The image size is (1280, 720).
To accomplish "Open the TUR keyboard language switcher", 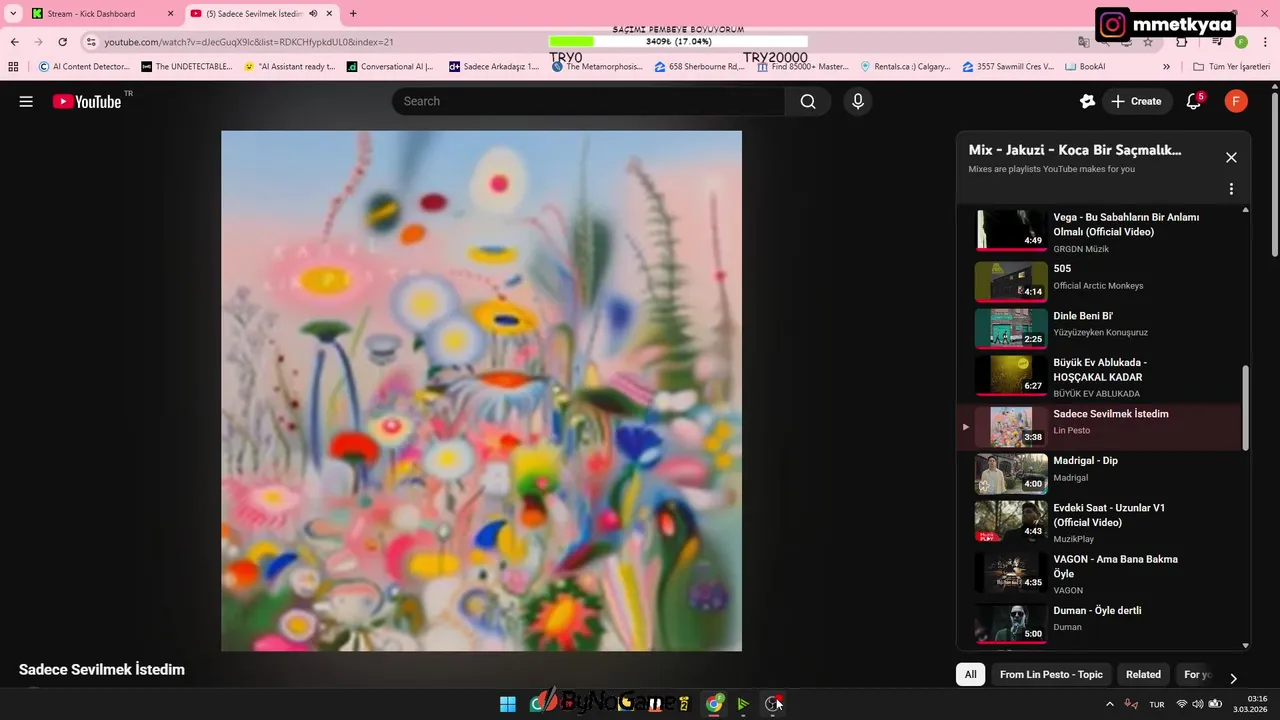I will coord(1157,704).
